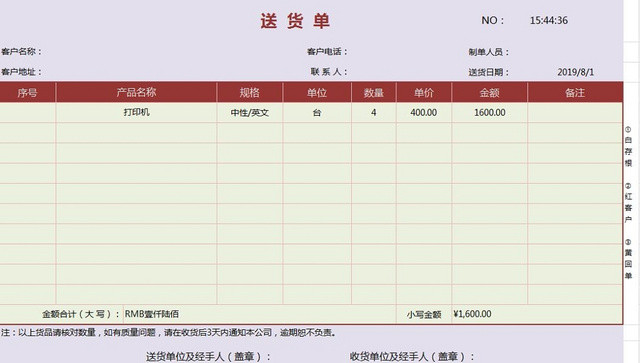This screenshot has width=640, height=363.
Task: Select the 备注 column header
Action: (575, 92)
